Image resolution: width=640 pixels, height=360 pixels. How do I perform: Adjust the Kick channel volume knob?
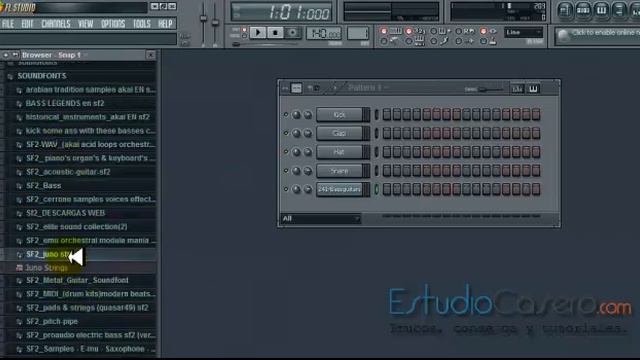(308, 115)
